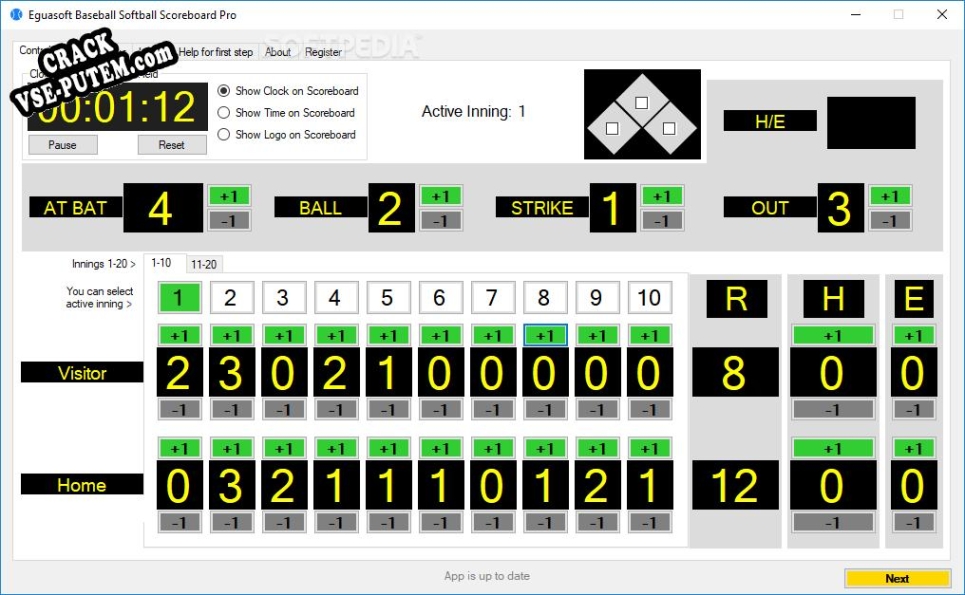Select inning 10 as active inning

coord(649,298)
